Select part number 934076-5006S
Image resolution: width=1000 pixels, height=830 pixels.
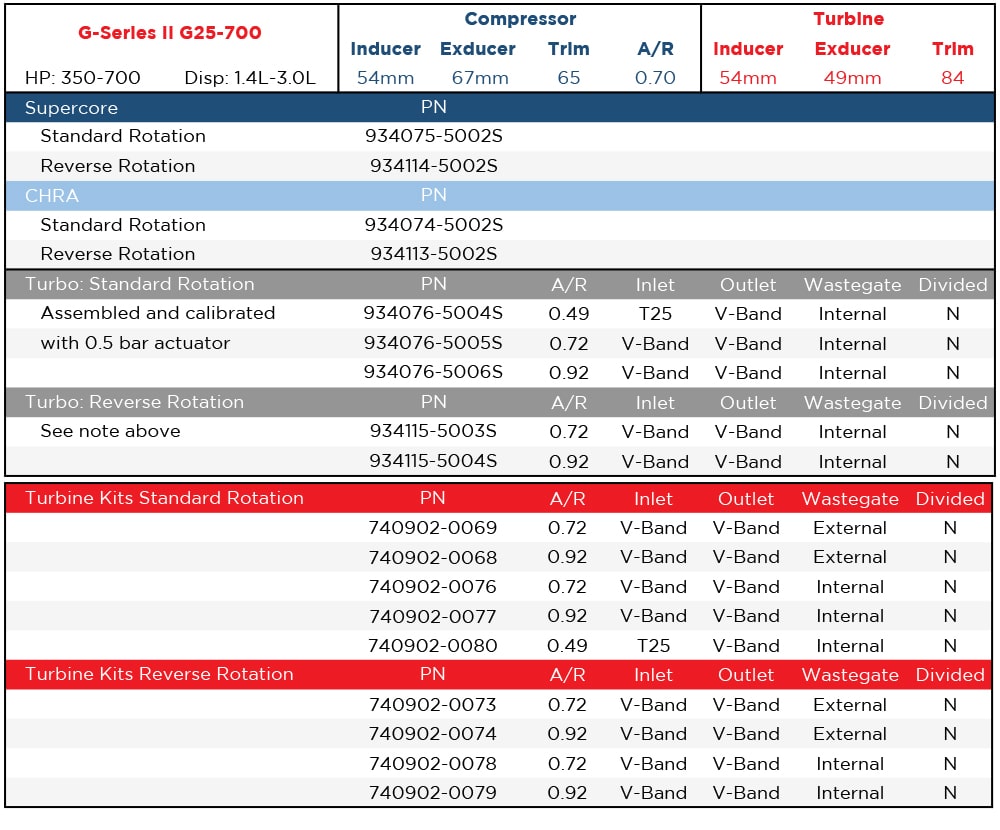point(433,372)
